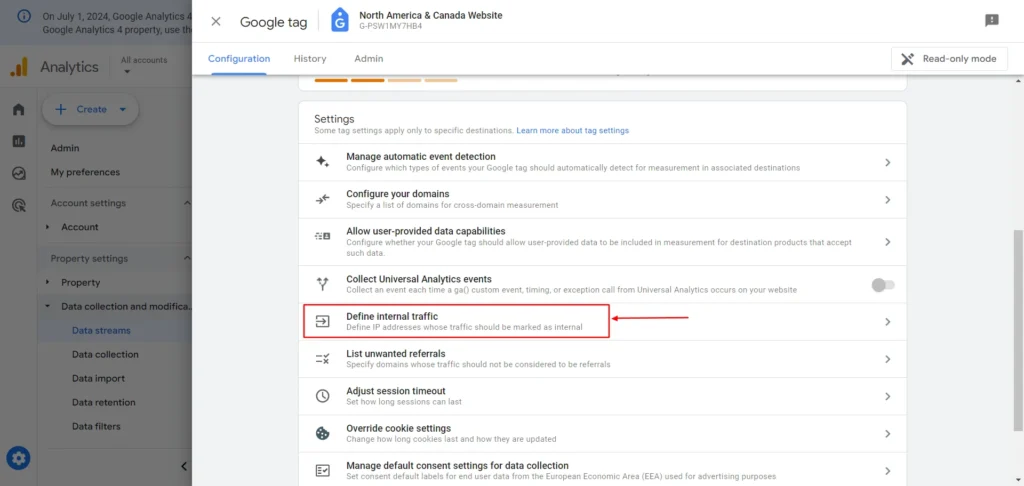Click the consent settings checklist icon
The width and height of the screenshot is (1024, 486).
click(x=323, y=470)
